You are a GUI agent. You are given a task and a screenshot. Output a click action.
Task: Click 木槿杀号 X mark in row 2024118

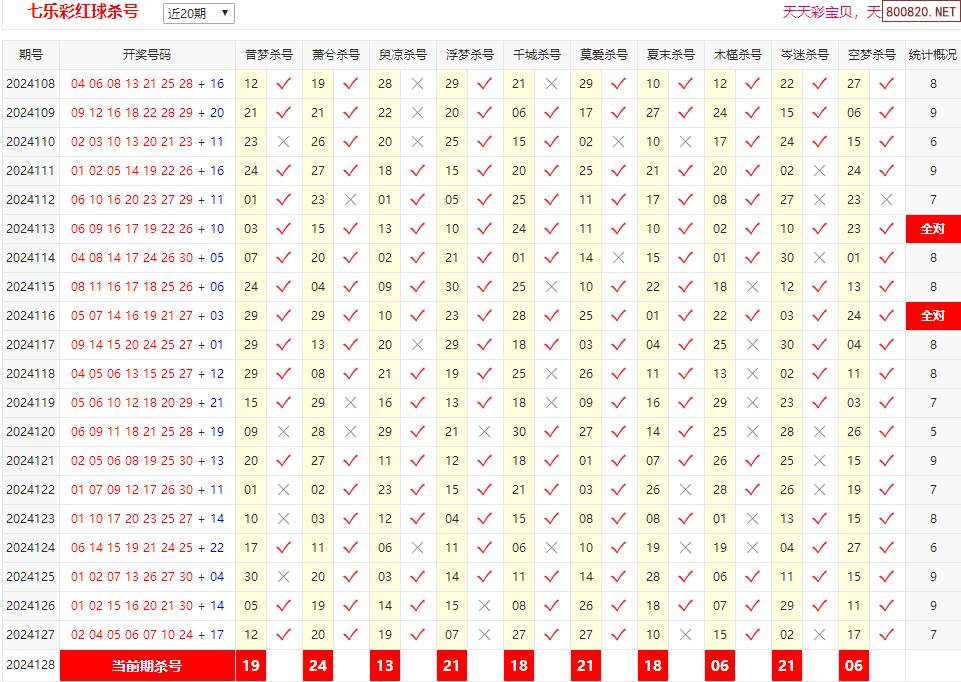[x=753, y=374]
